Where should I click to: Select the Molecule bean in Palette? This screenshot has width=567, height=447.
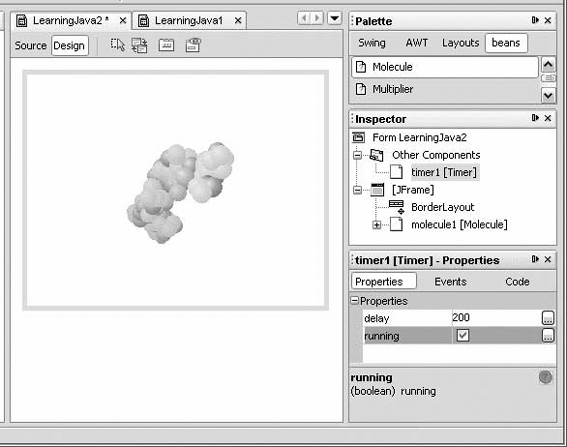tap(445, 67)
